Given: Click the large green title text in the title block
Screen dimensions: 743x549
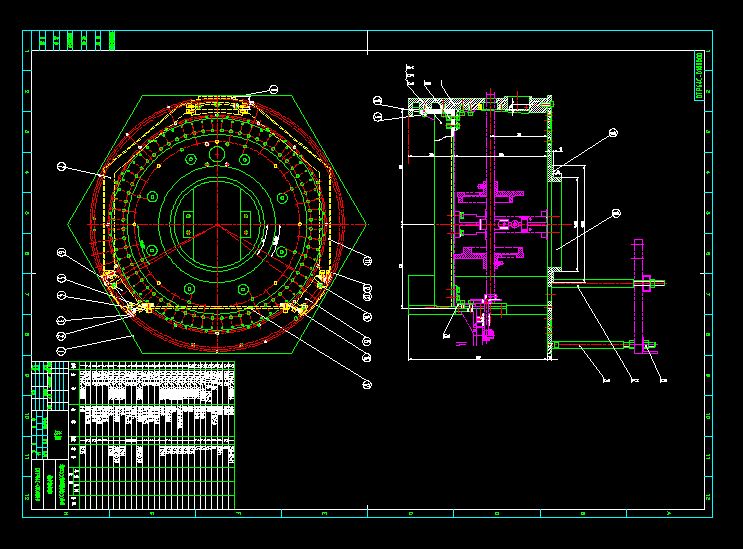Looking at the screenshot, I should click(x=58, y=434).
